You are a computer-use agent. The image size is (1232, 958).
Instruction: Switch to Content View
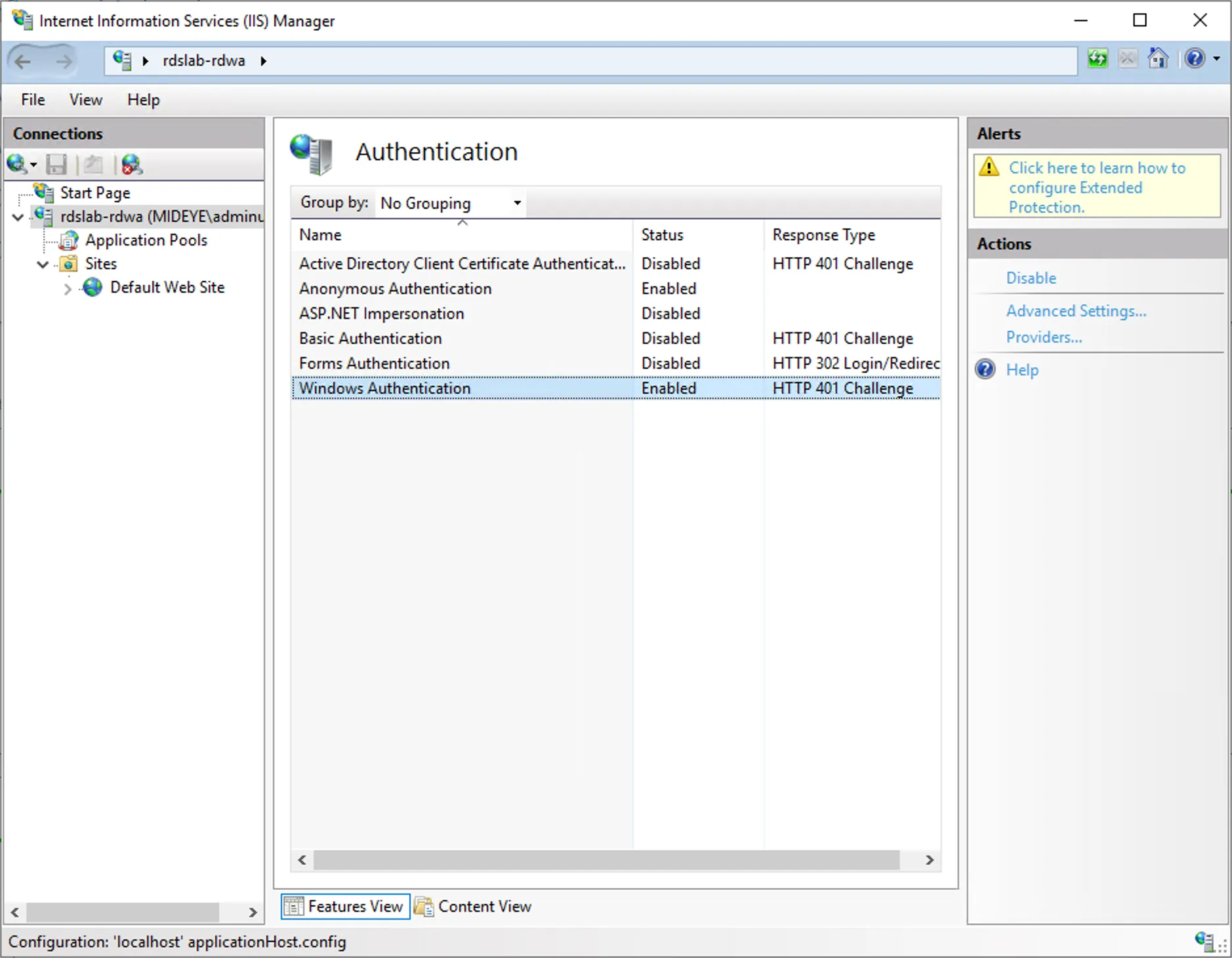[483, 906]
